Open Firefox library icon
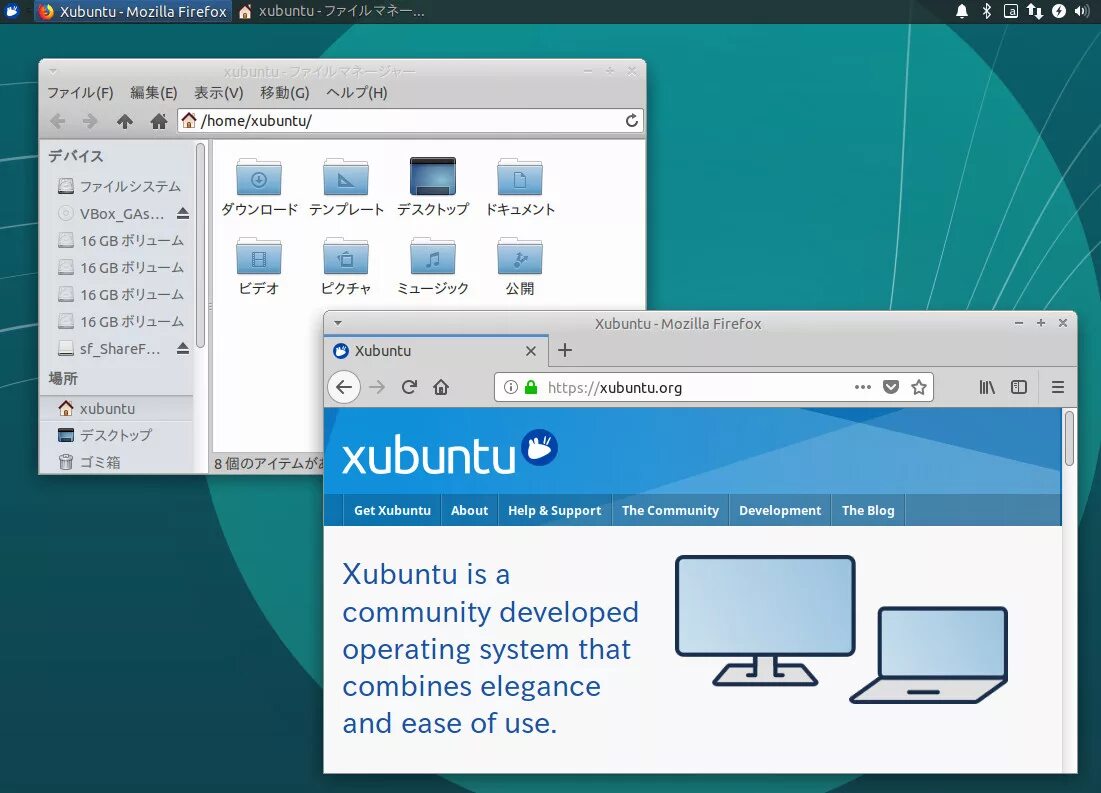 click(987, 387)
